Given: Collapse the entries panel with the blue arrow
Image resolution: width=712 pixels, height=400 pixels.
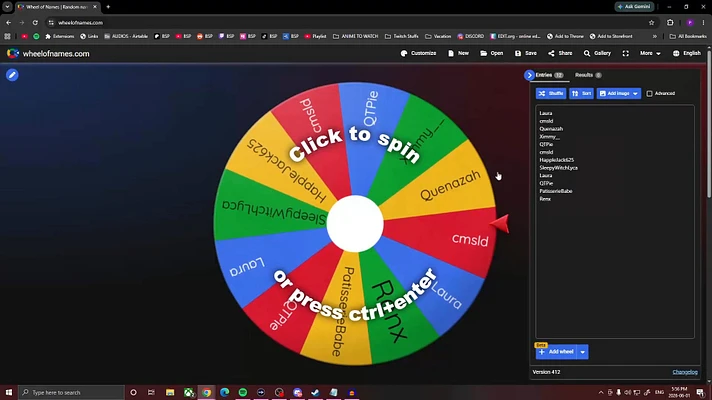Looking at the screenshot, I should coord(529,75).
